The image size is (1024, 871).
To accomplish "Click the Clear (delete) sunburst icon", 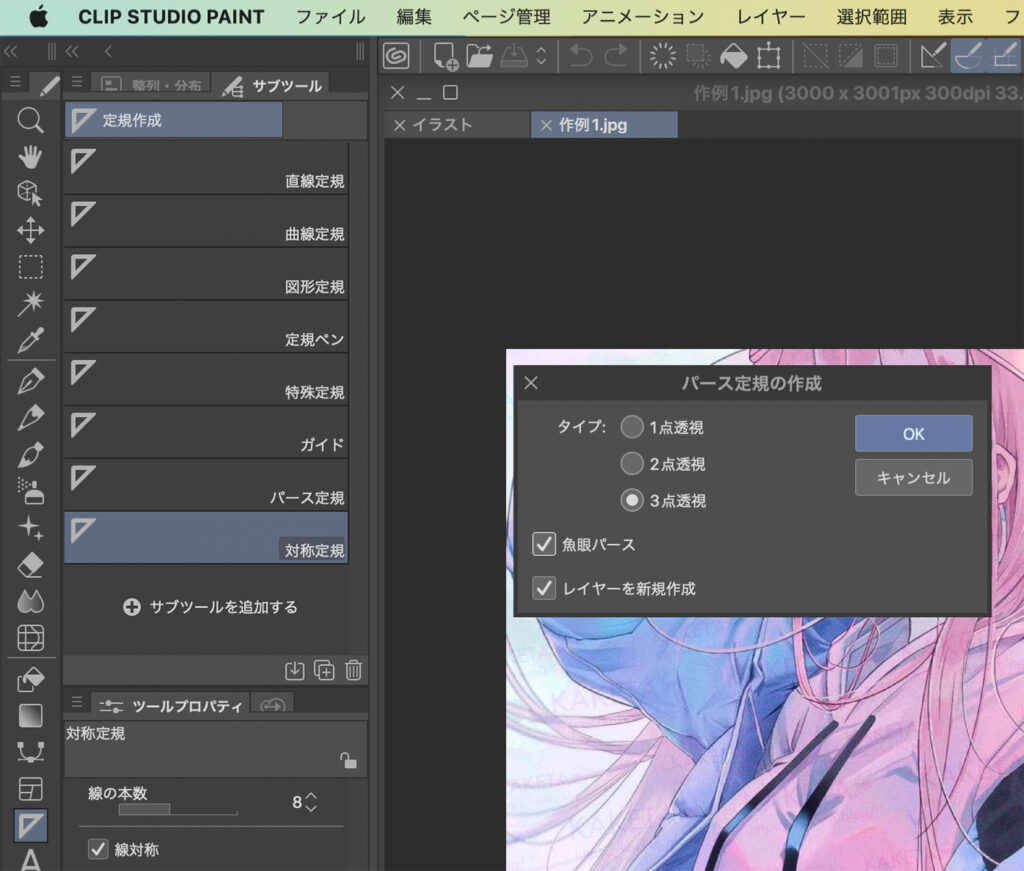I will tap(663, 55).
